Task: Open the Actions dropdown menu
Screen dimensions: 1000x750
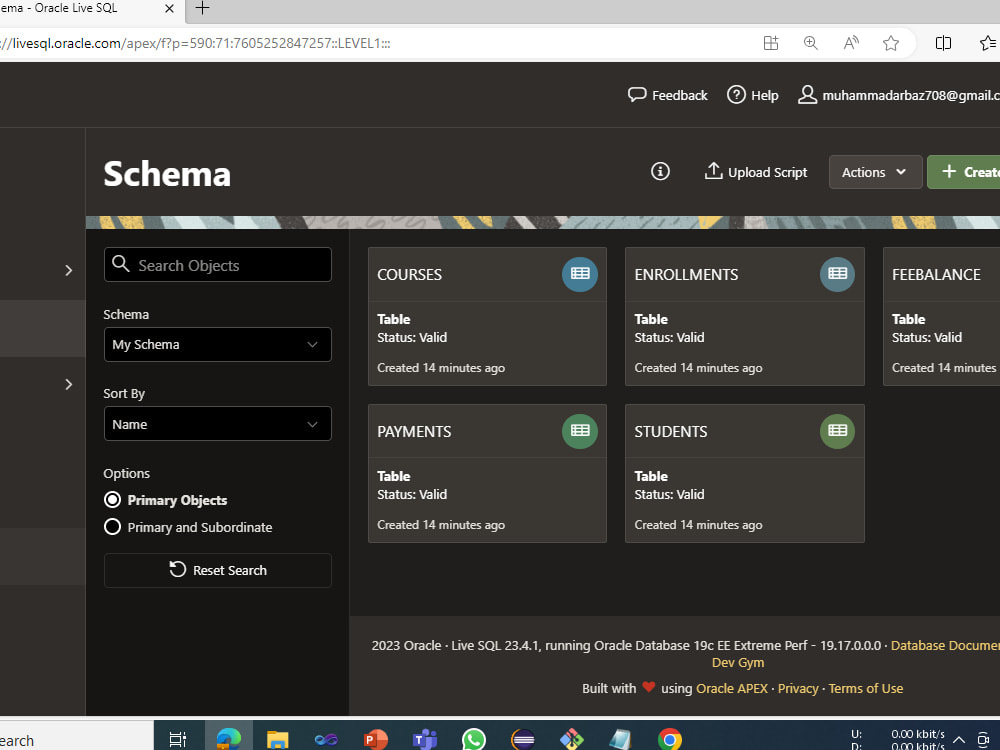Action: tap(875, 172)
